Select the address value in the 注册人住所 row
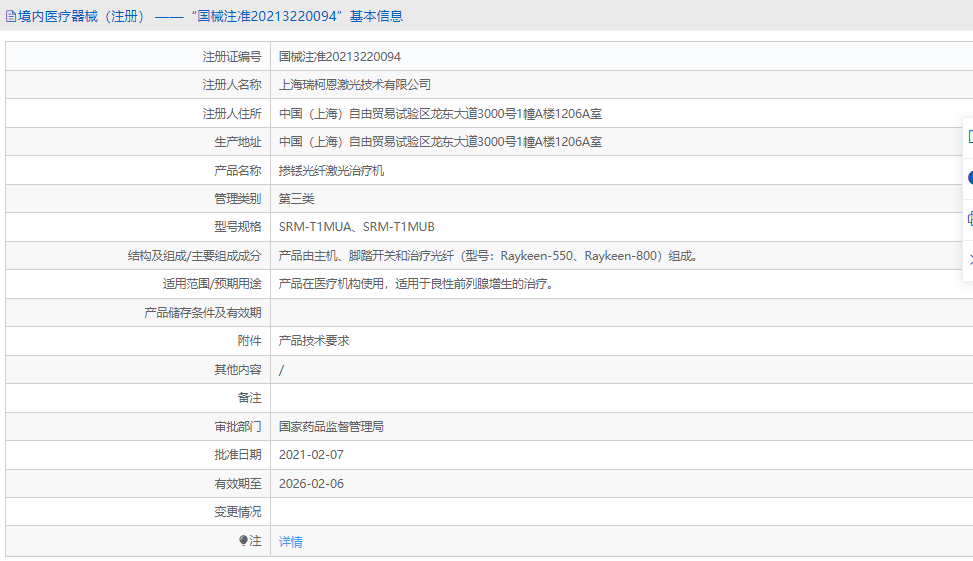Screen dimensions: 973x561 (x=440, y=114)
